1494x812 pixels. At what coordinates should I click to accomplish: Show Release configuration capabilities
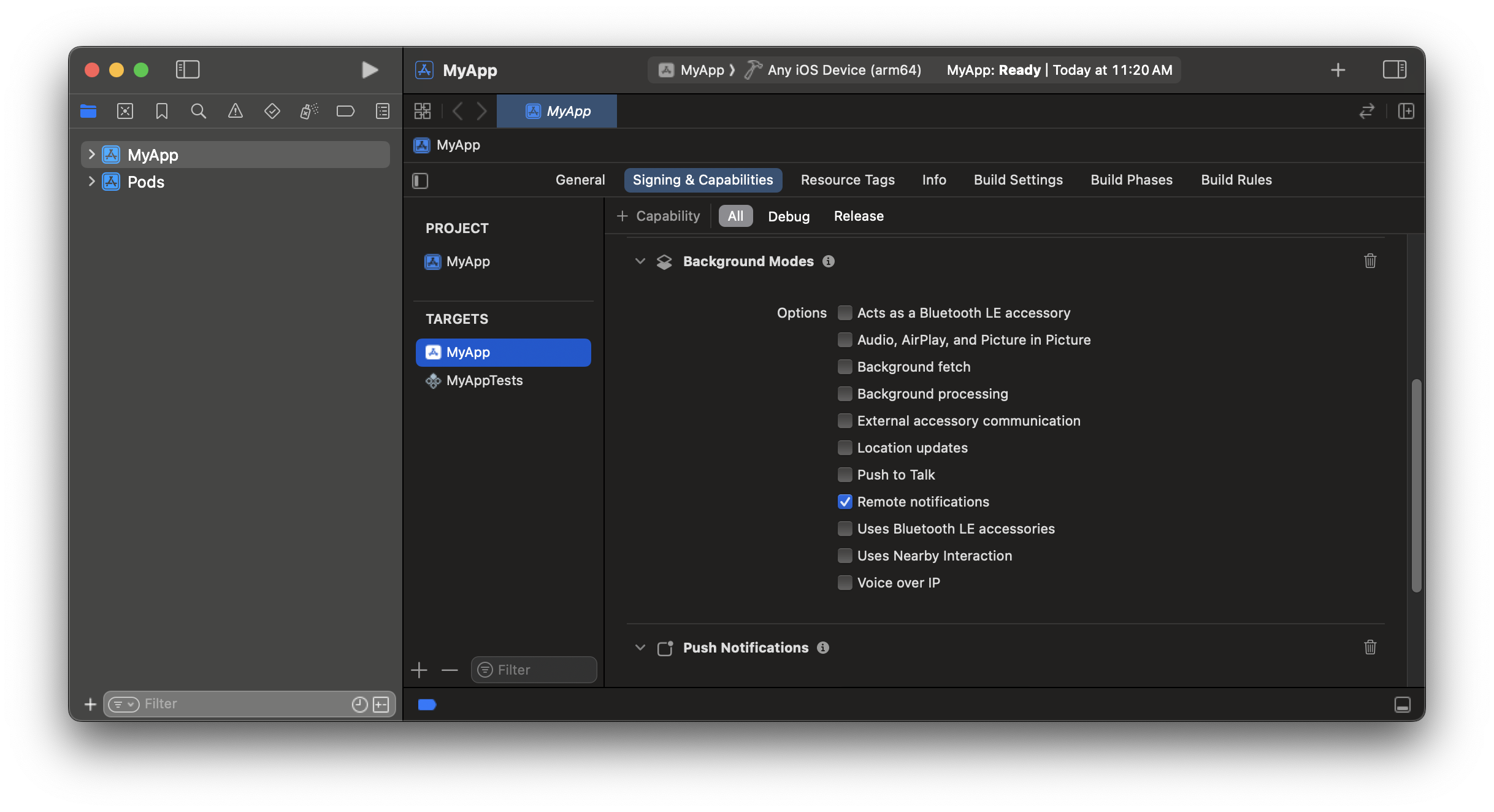pos(859,216)
